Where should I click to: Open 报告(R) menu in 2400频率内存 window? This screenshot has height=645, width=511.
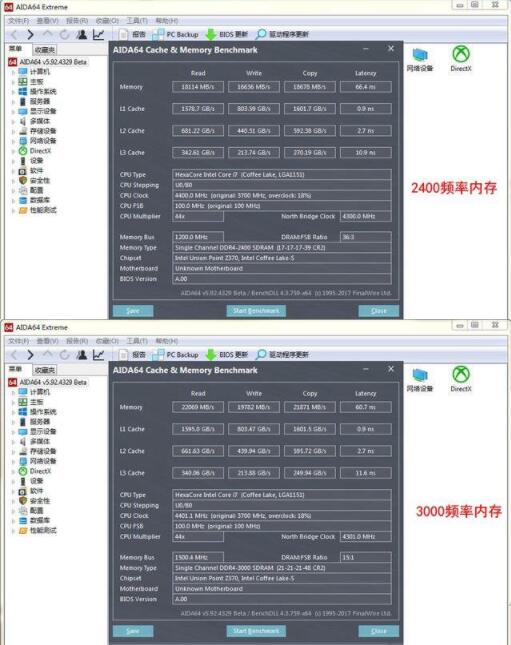(77, 21)
